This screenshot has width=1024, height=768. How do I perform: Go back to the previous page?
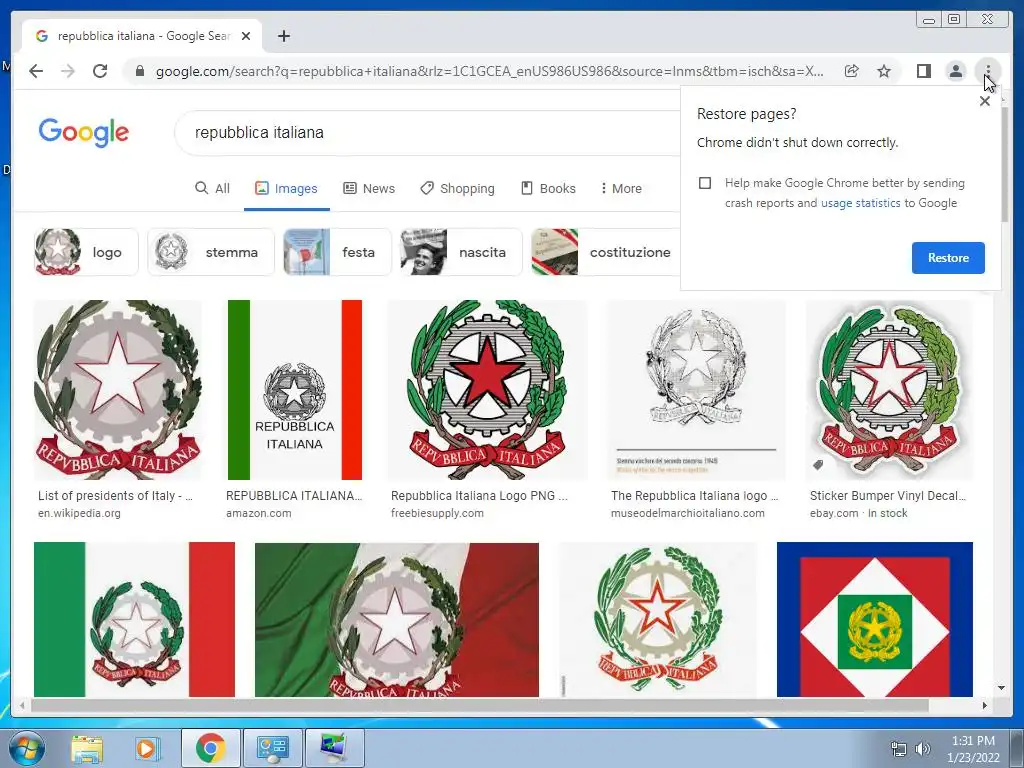coord(36,71)
